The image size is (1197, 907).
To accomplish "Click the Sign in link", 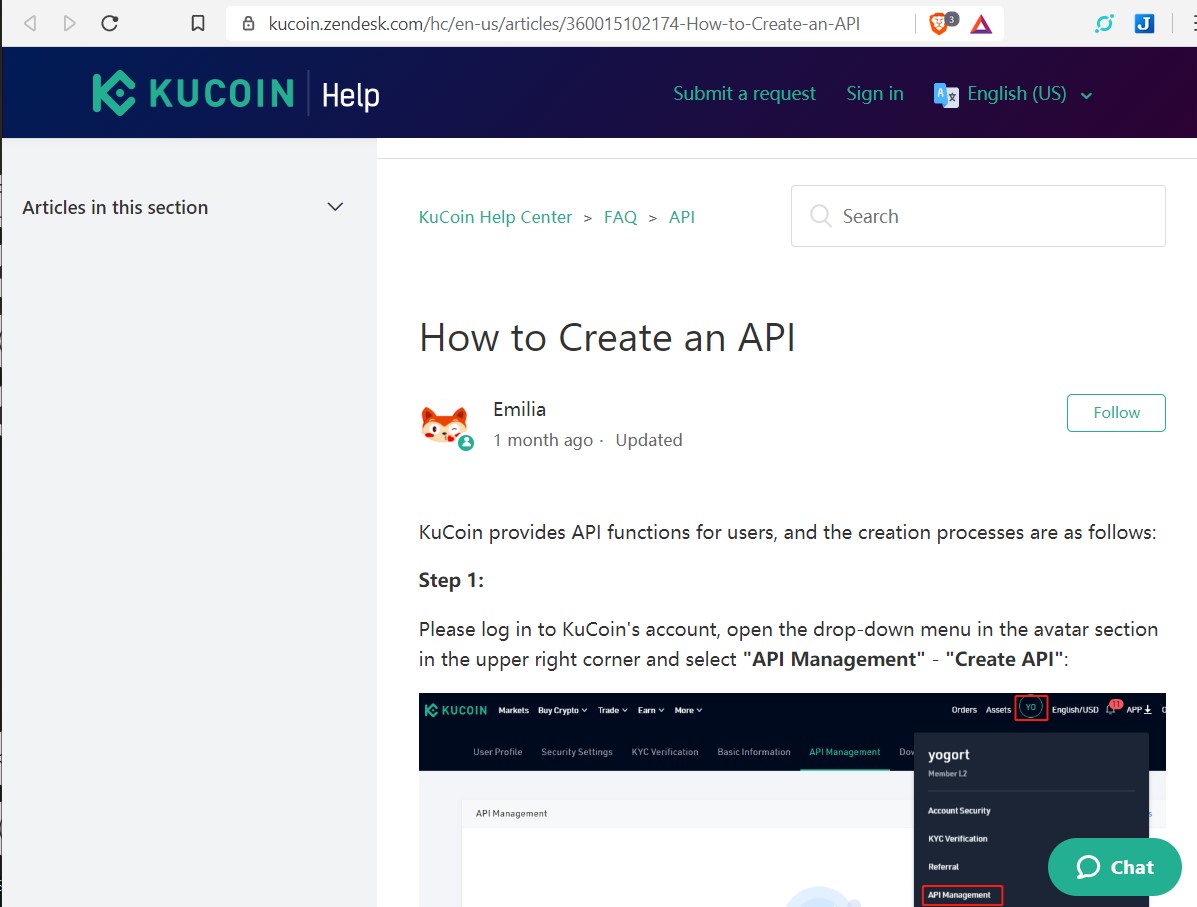I will tap(875, 93).
